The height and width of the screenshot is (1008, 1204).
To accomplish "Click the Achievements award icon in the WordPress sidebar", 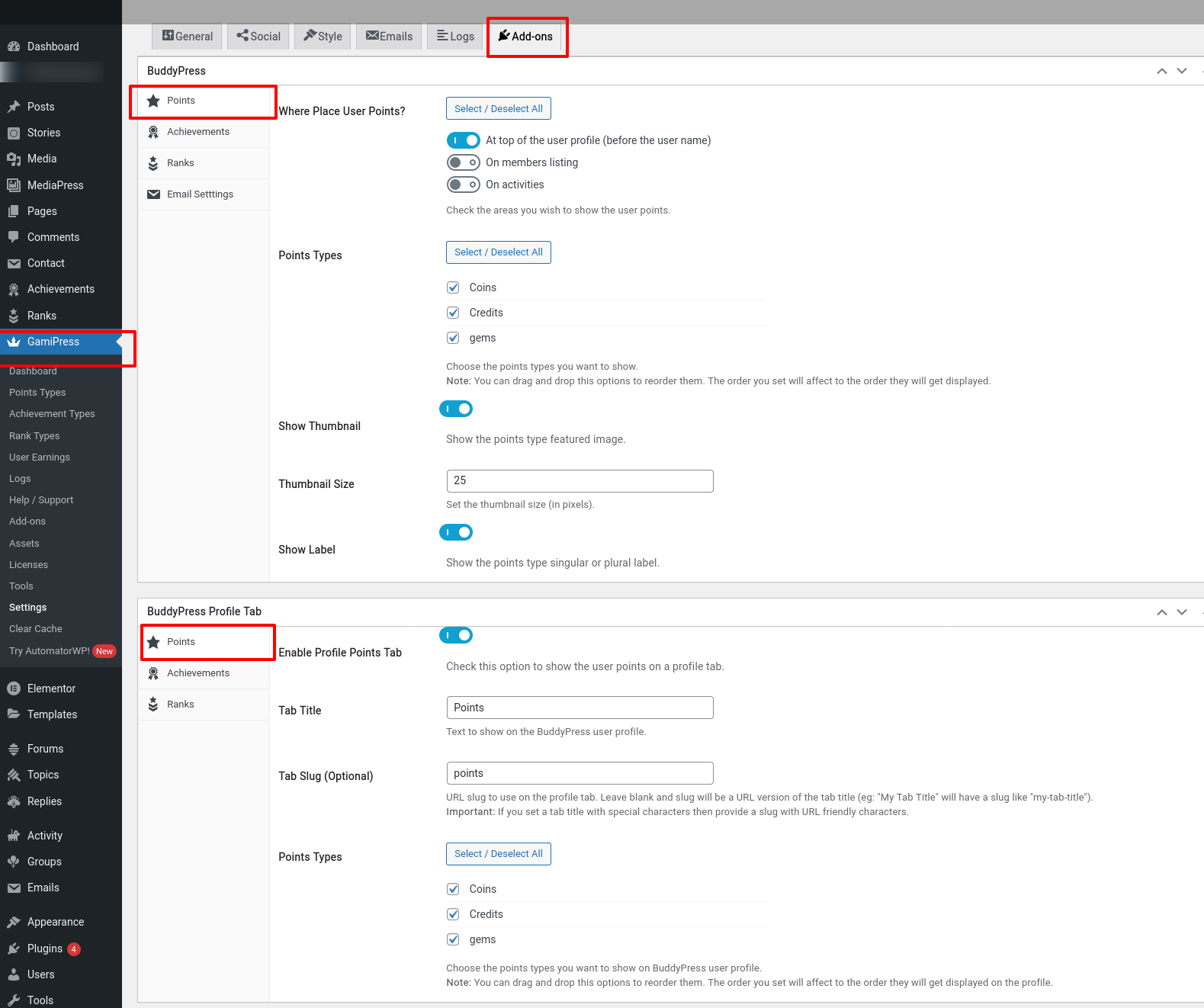I will 14,289.
